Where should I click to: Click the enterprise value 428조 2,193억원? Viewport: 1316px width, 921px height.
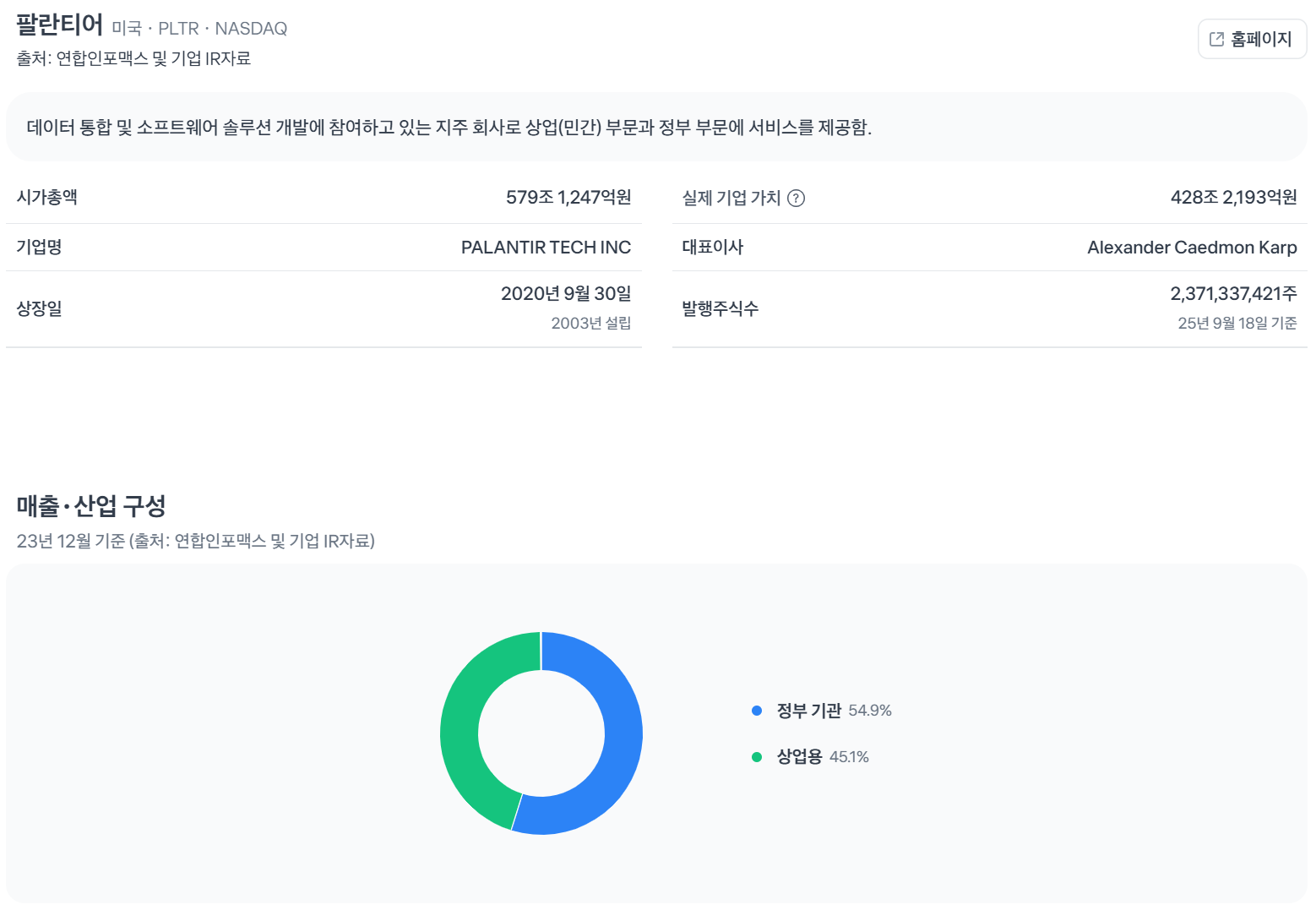point(1233,197)
